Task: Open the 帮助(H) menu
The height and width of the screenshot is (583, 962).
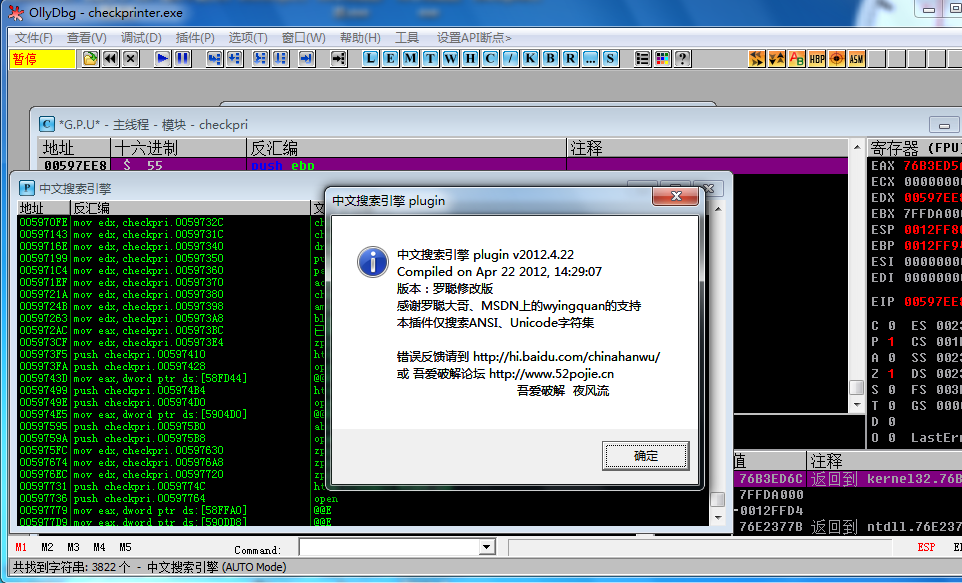Action: point(360,37)
